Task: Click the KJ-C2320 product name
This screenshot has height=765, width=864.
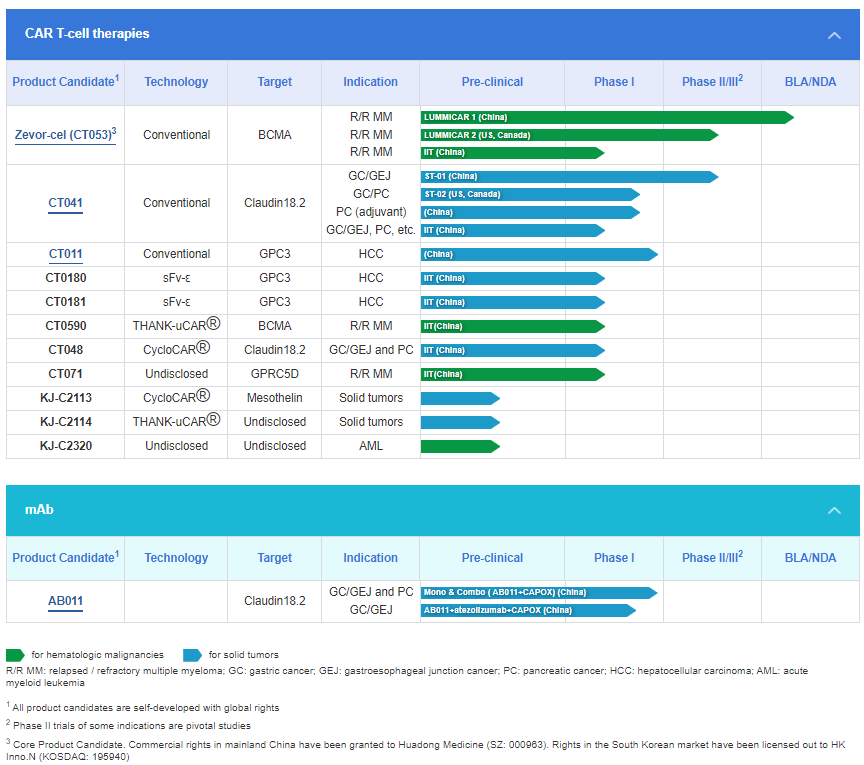Action: click(x=66, y=446)
